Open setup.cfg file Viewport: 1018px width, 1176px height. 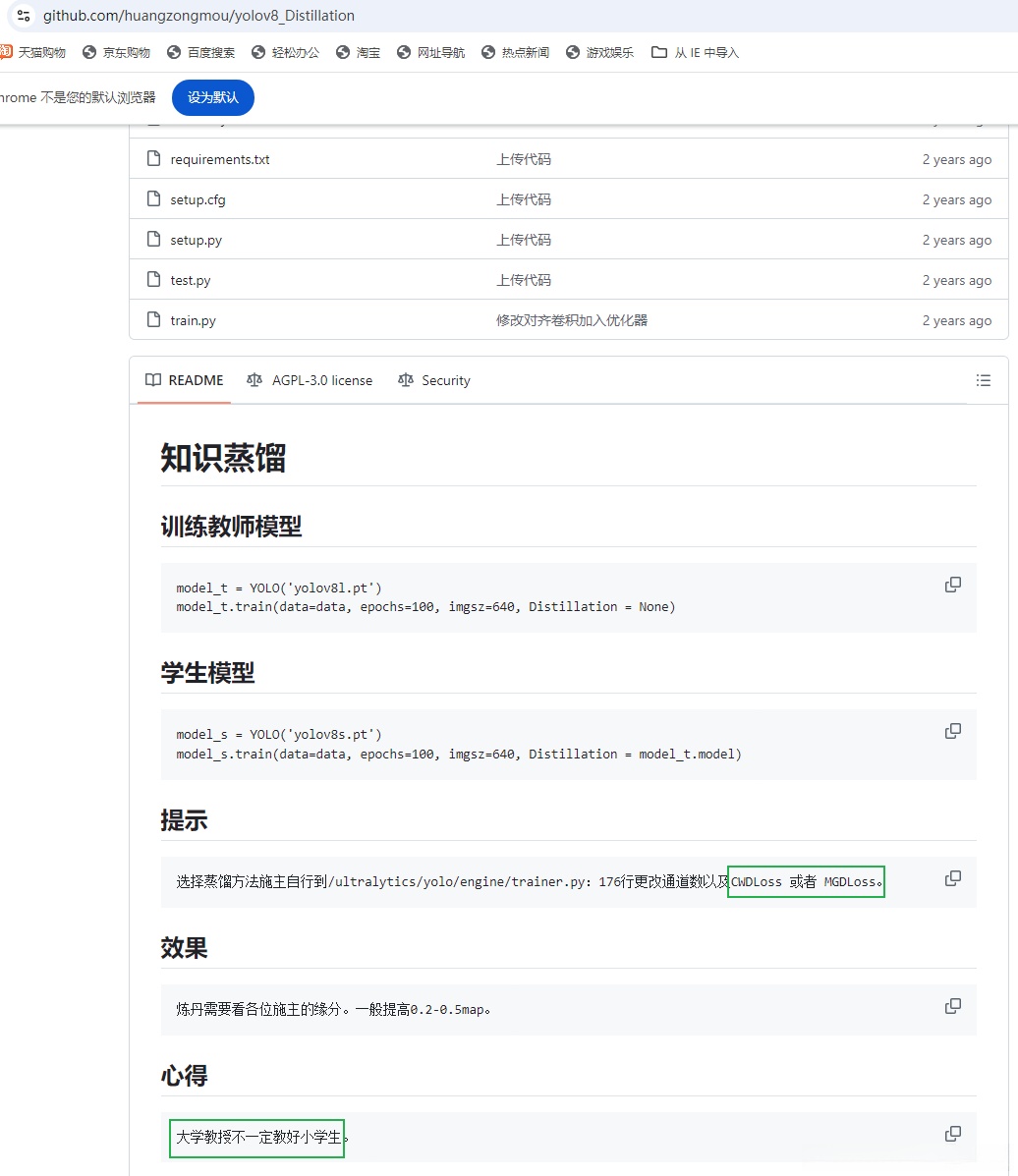click(198, 200)
